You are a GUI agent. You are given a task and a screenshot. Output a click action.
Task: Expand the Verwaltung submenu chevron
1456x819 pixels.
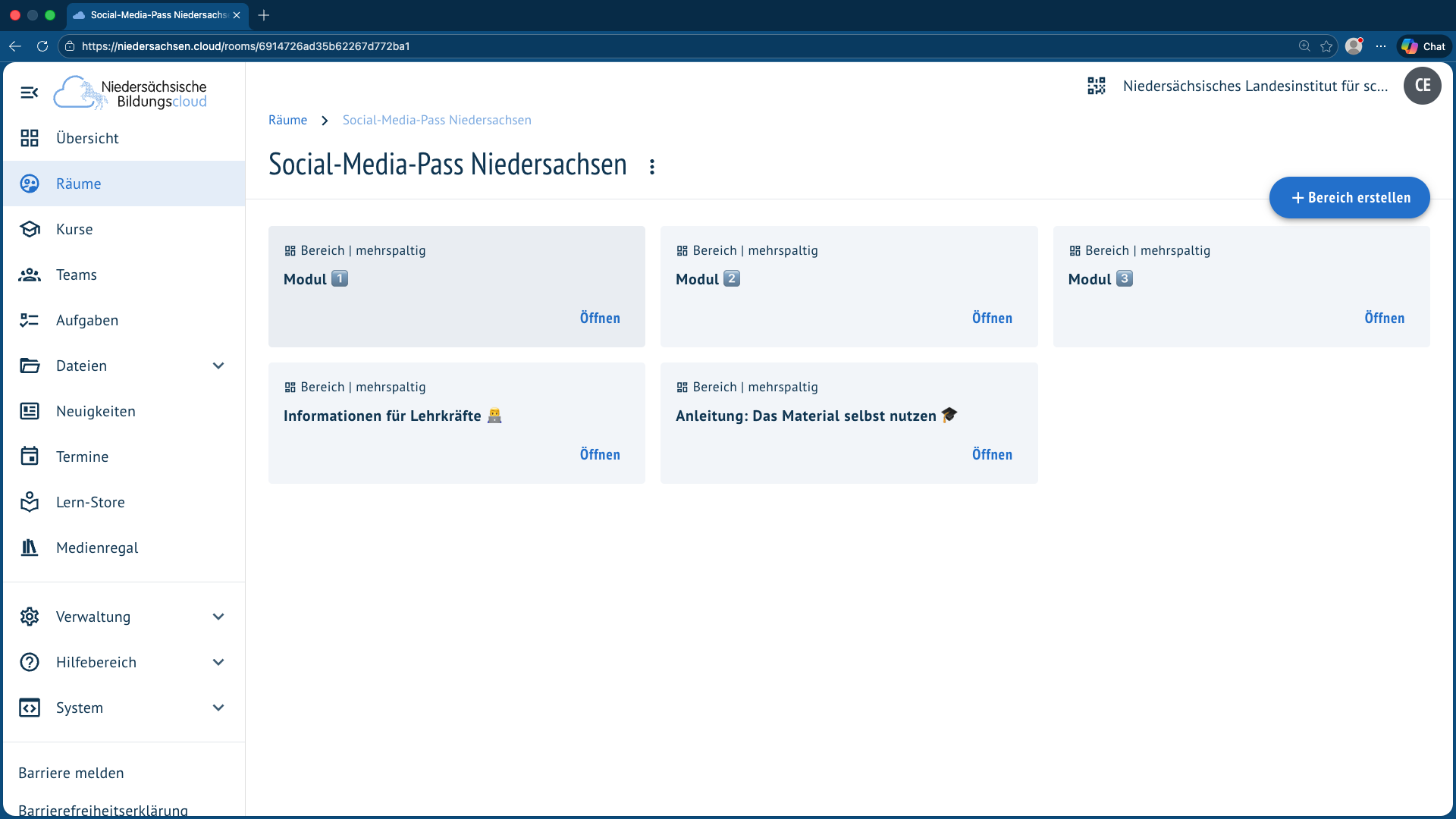218,617
